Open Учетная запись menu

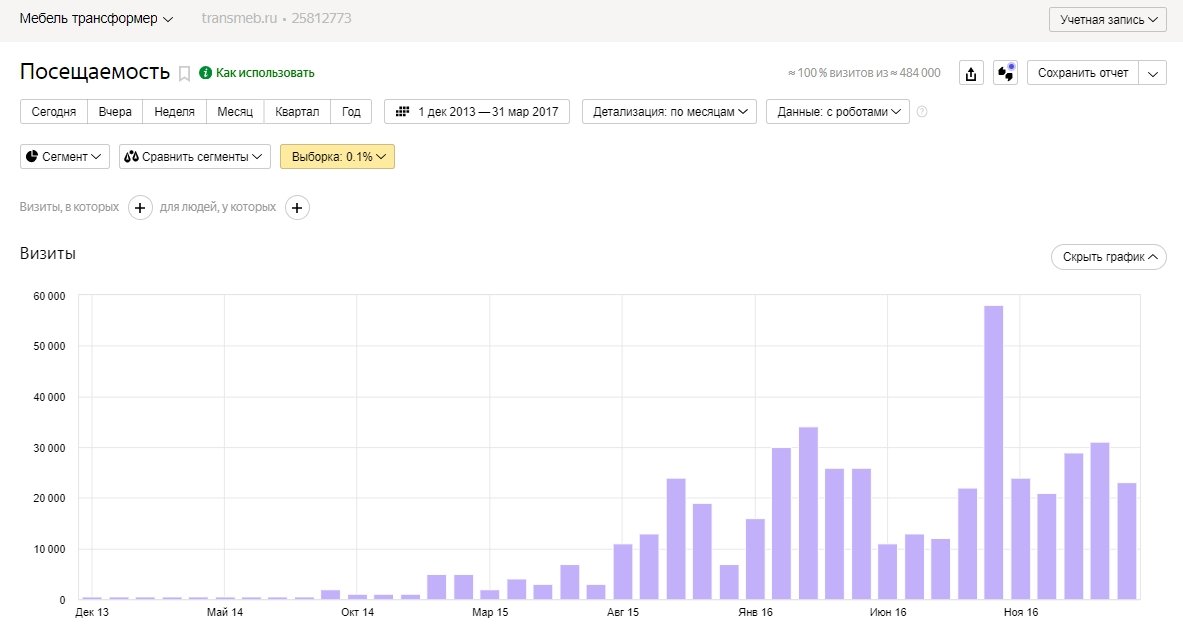[x=1107, y=20]
